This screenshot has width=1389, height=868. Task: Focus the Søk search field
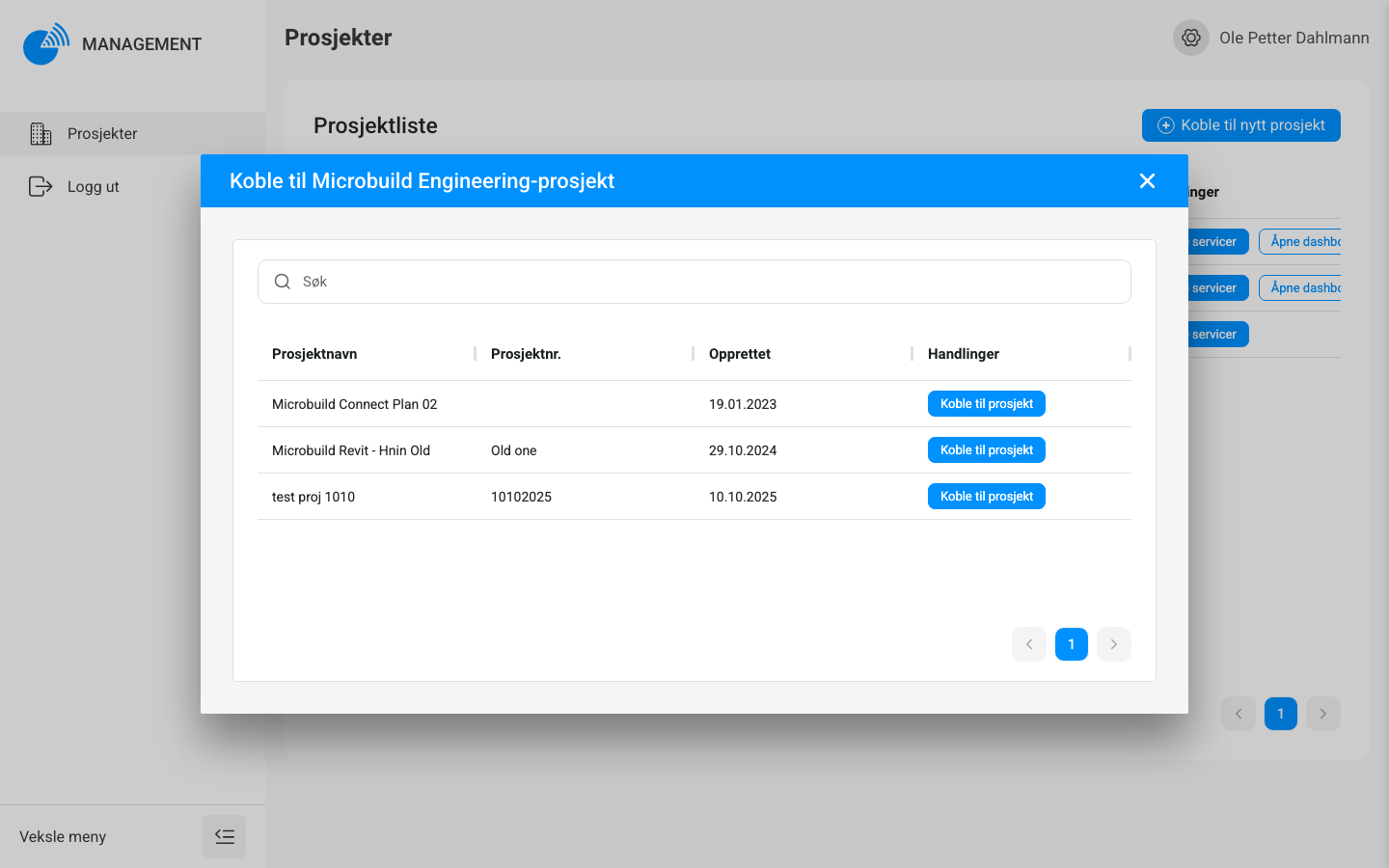pyautogui.click(x=694, y=282)
